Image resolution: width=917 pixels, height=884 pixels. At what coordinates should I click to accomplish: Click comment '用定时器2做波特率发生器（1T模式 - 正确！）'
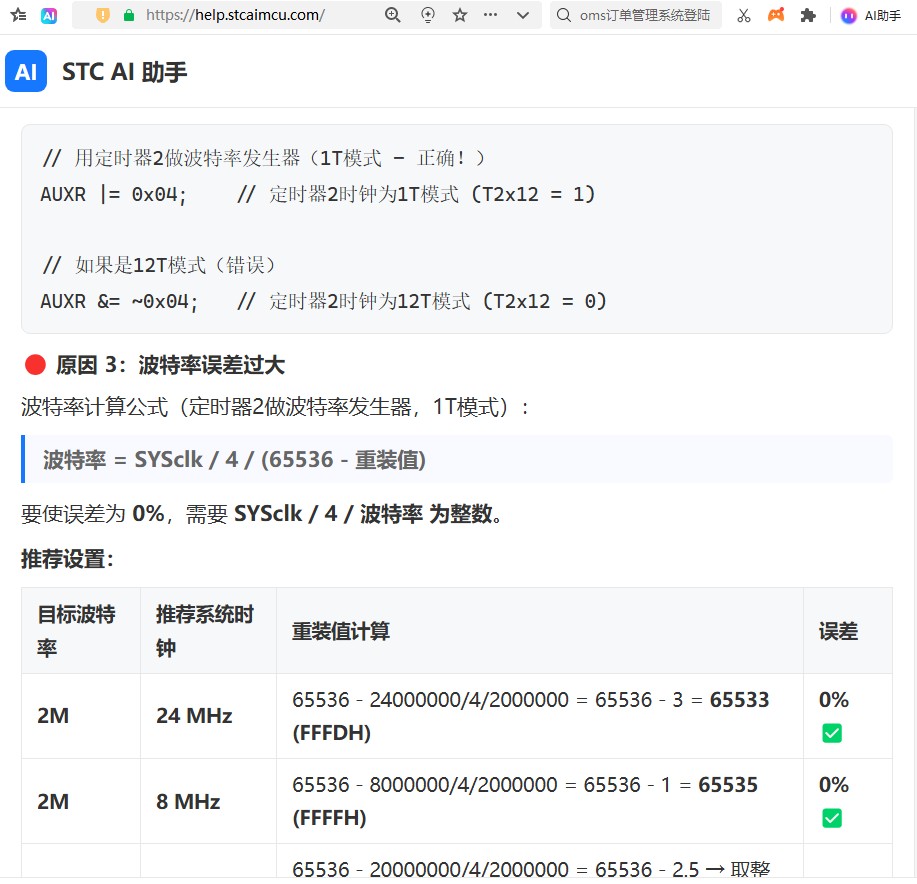(263, 158)
